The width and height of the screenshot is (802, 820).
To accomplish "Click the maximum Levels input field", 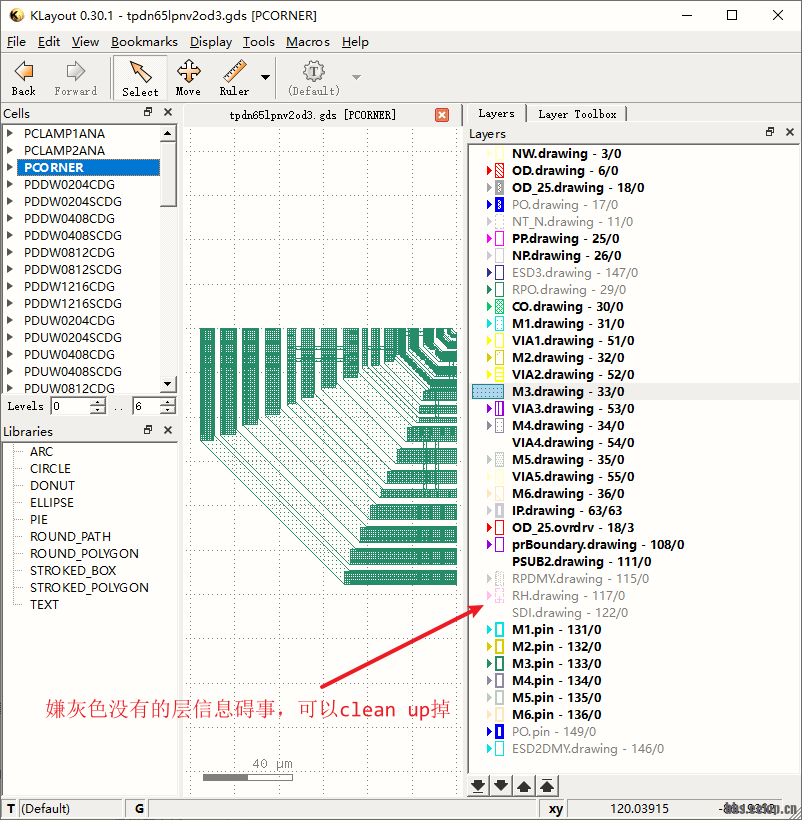I will [x=146, y=406].
